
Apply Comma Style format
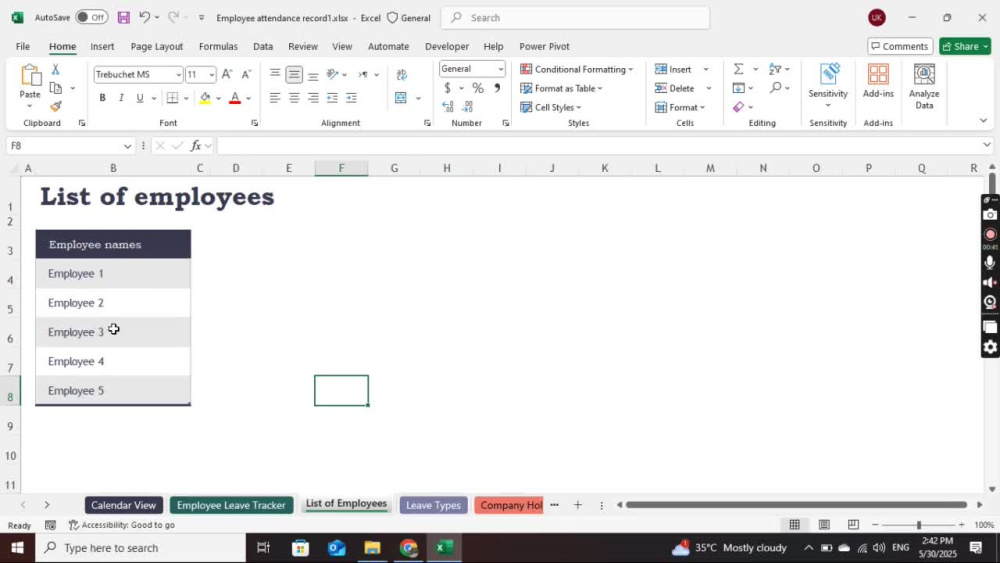pyautogui.click(x=497, y=88)
